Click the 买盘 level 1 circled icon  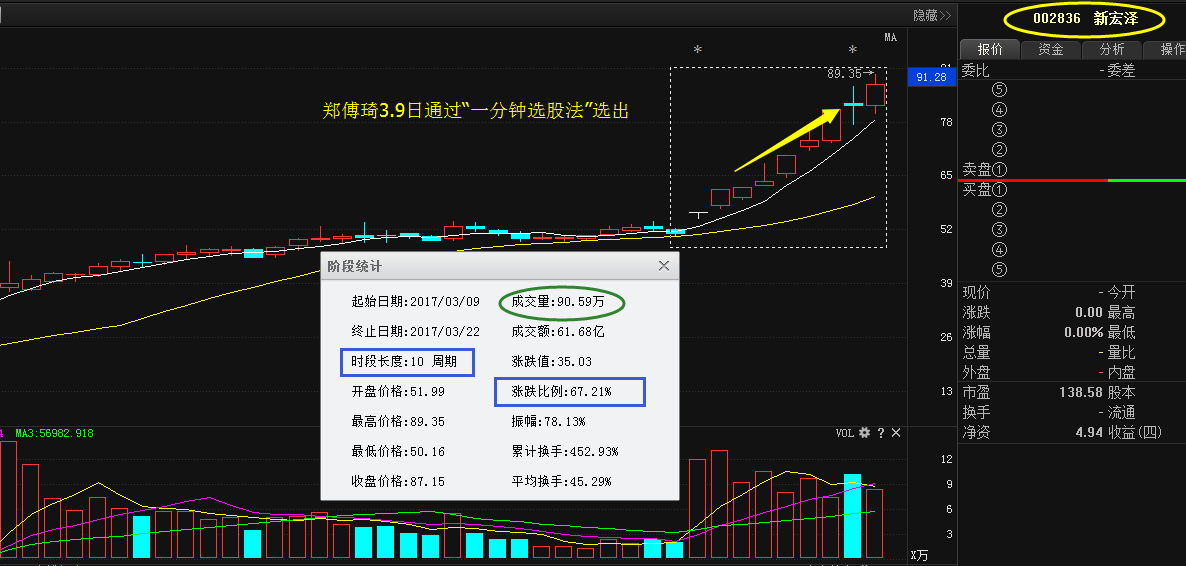coord(999,190)
